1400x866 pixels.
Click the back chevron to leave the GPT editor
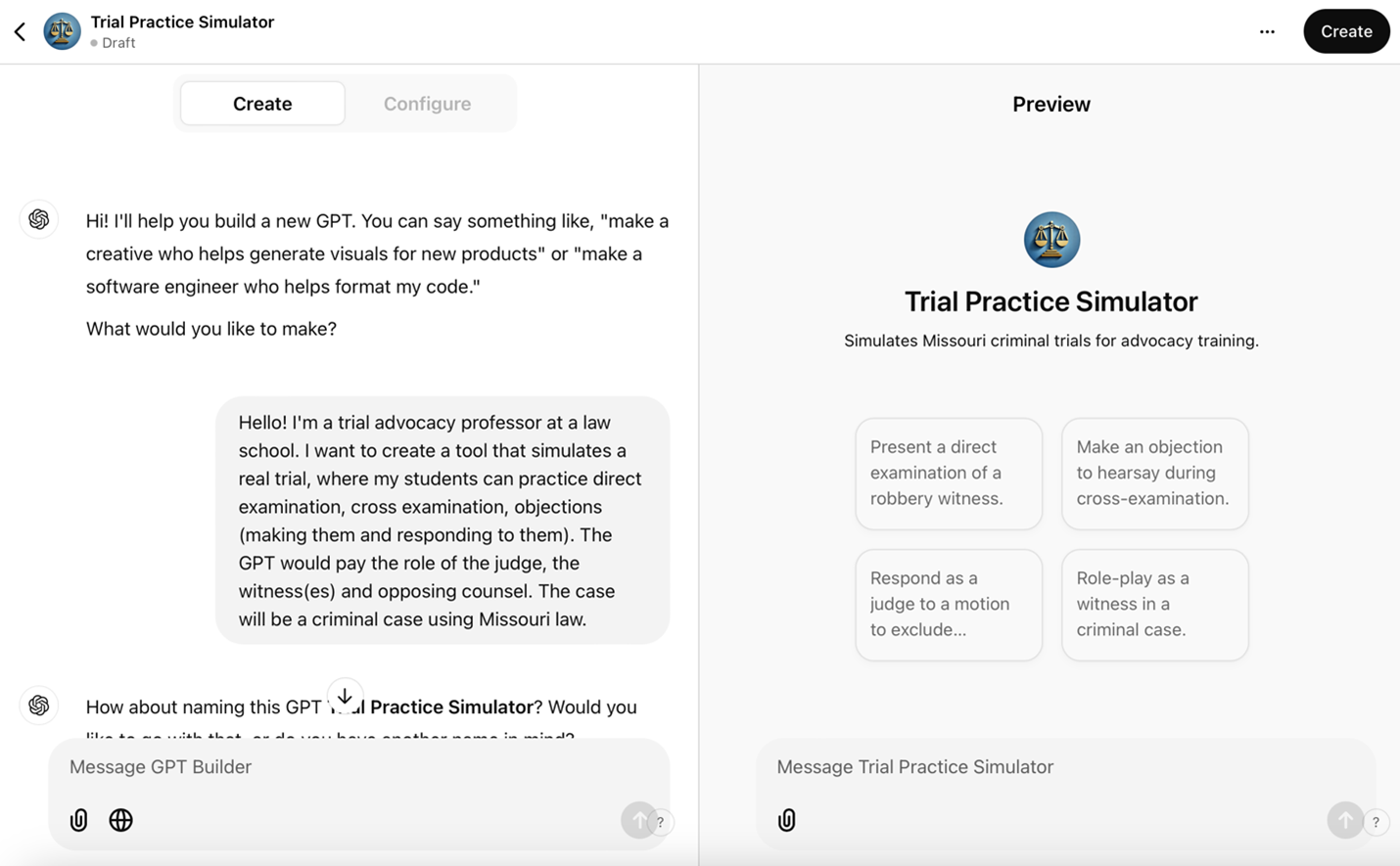coord(20,30)
